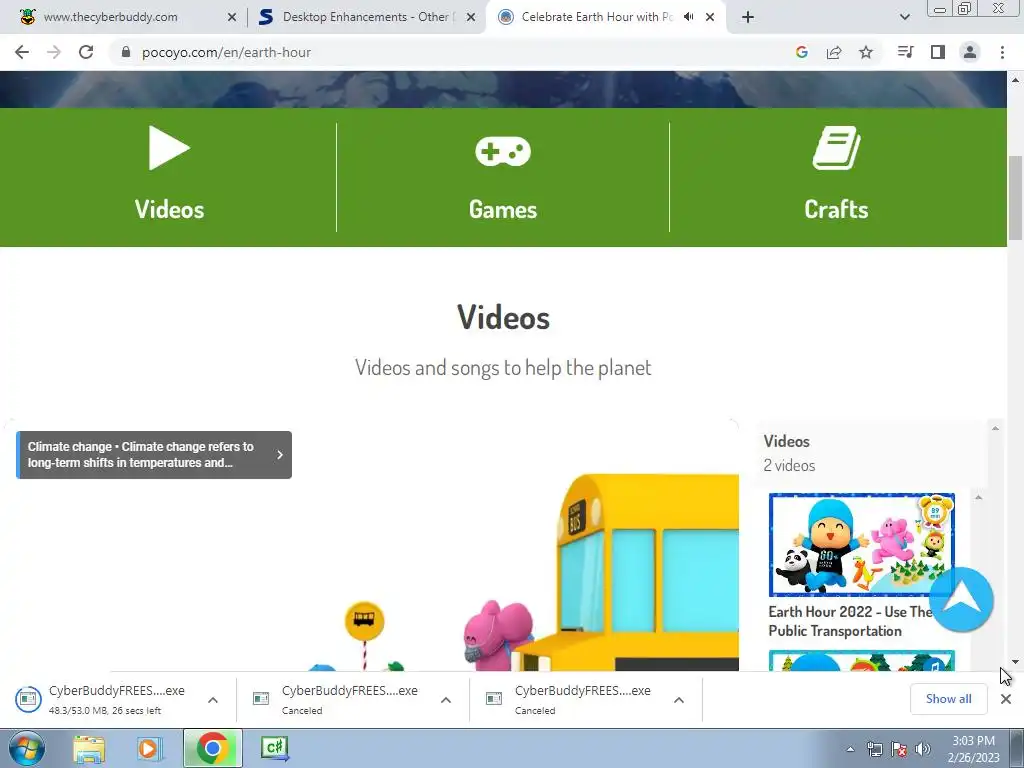The image size is (1024, 768).
Task: Click the Chrome taskbar icon
Action: point(212,748)
